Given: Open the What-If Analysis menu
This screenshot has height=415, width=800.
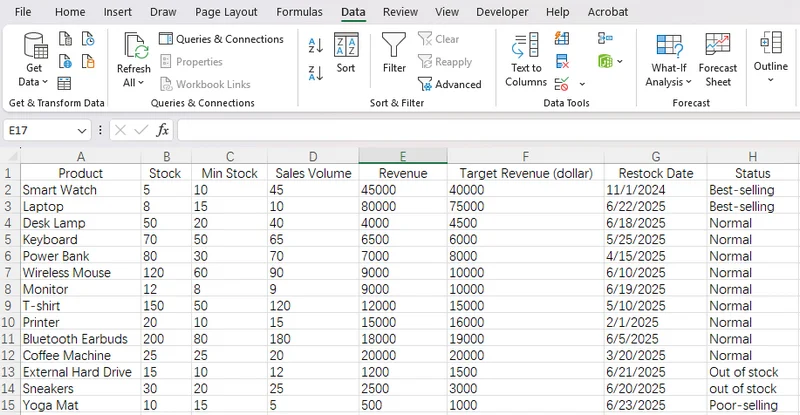Looking at the screenshot, I should 669,60.
